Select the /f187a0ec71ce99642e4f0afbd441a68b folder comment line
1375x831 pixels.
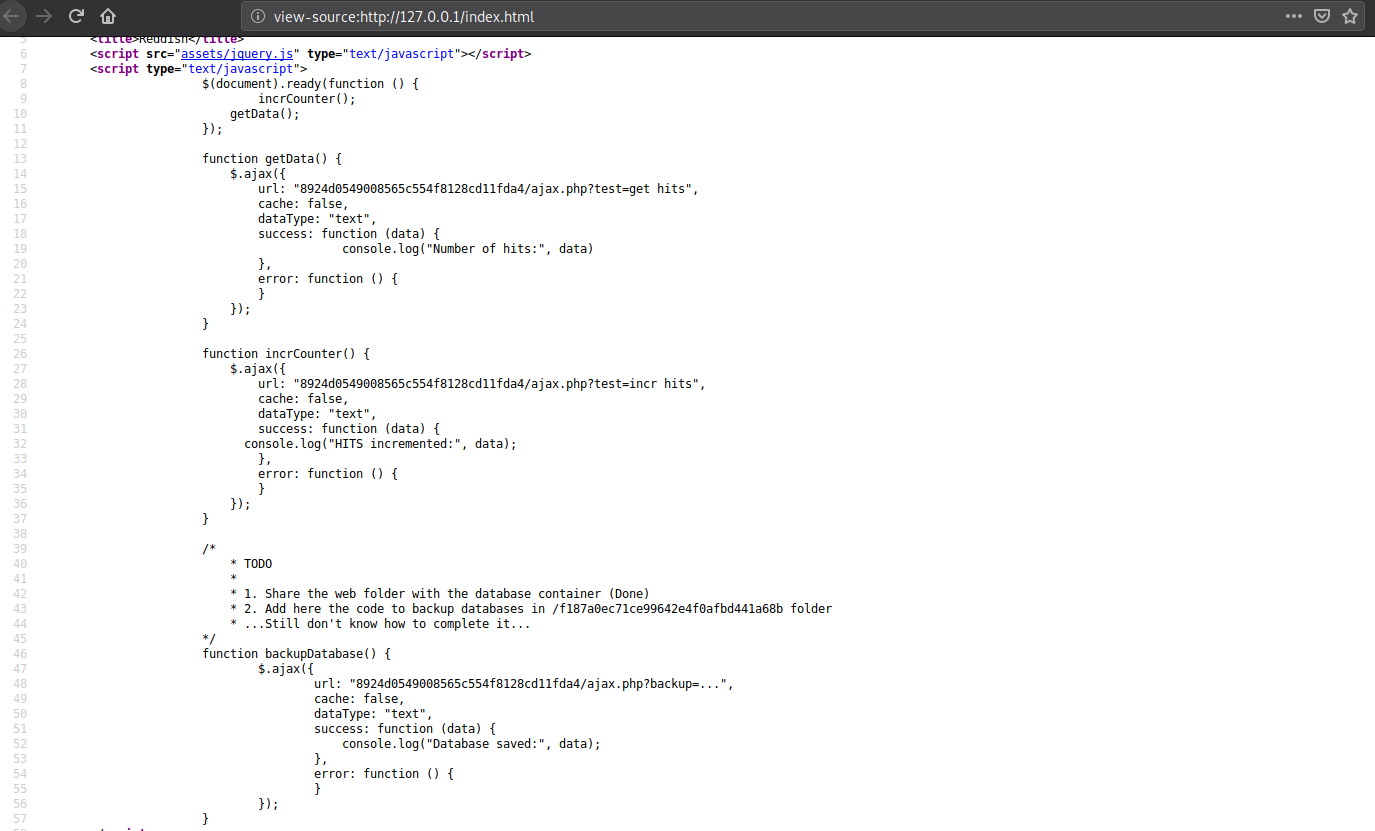coord(531,609)
